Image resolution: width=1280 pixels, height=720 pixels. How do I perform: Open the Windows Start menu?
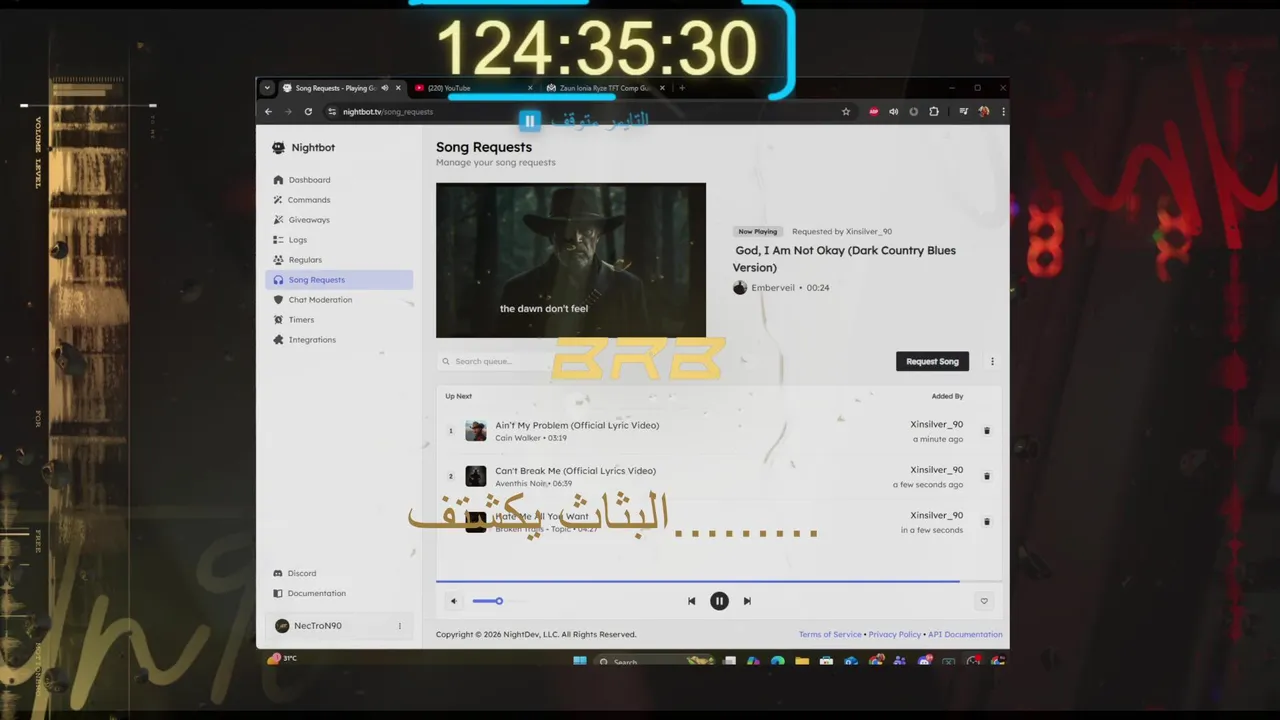coord(580,661)
